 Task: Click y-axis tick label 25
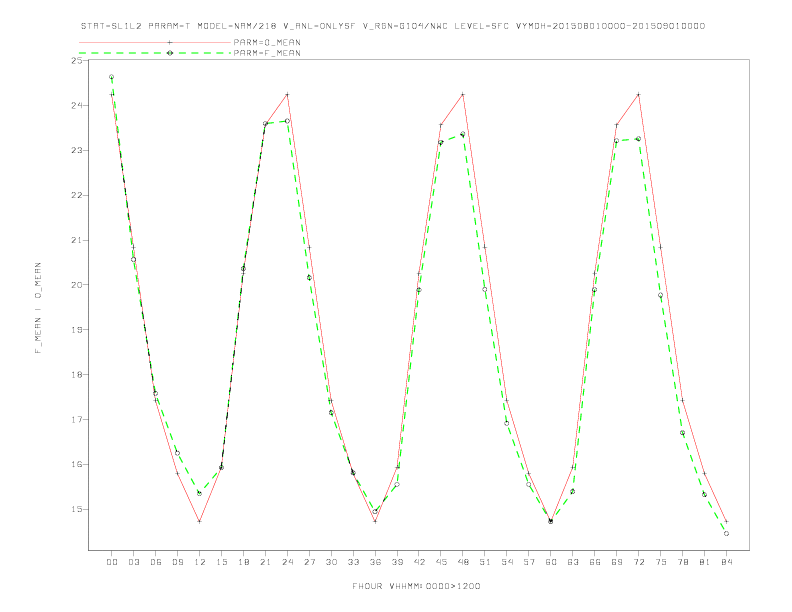tap(77, 61)
